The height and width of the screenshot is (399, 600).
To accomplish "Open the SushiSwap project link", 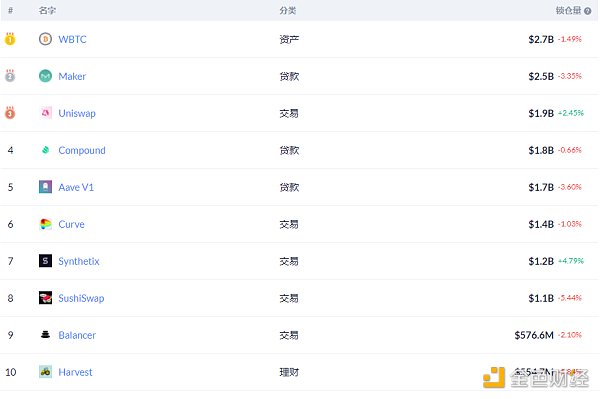I will pyautogui.click(x=81, y=298).
